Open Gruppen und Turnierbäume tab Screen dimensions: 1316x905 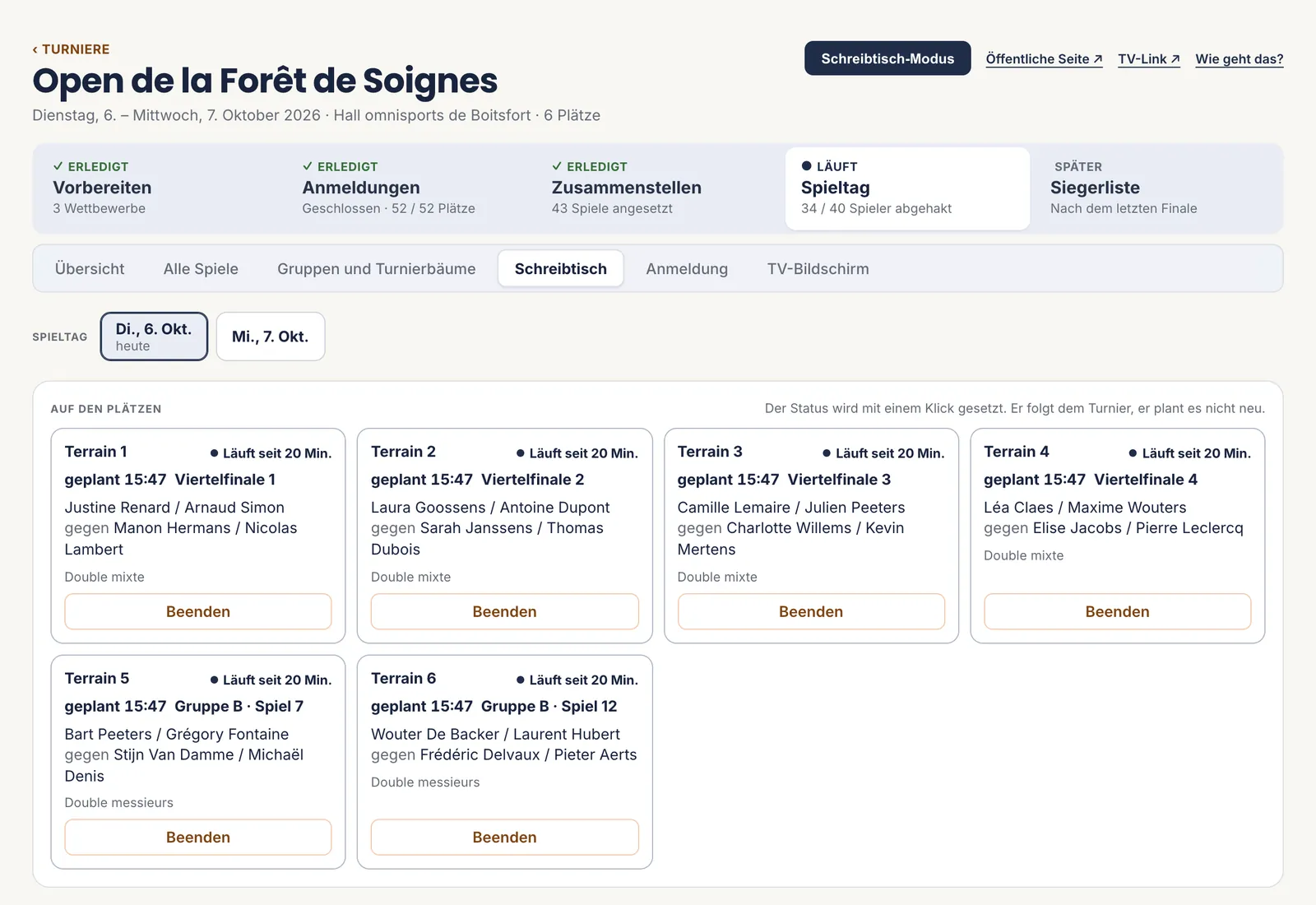coord(376,269)
